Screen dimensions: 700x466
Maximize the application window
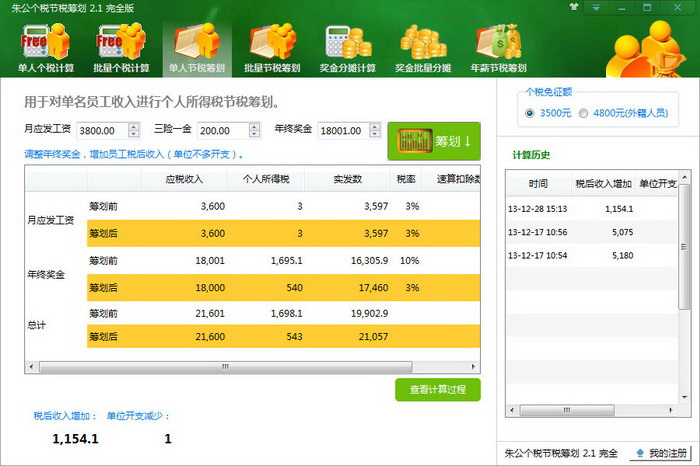pos(647,7)
